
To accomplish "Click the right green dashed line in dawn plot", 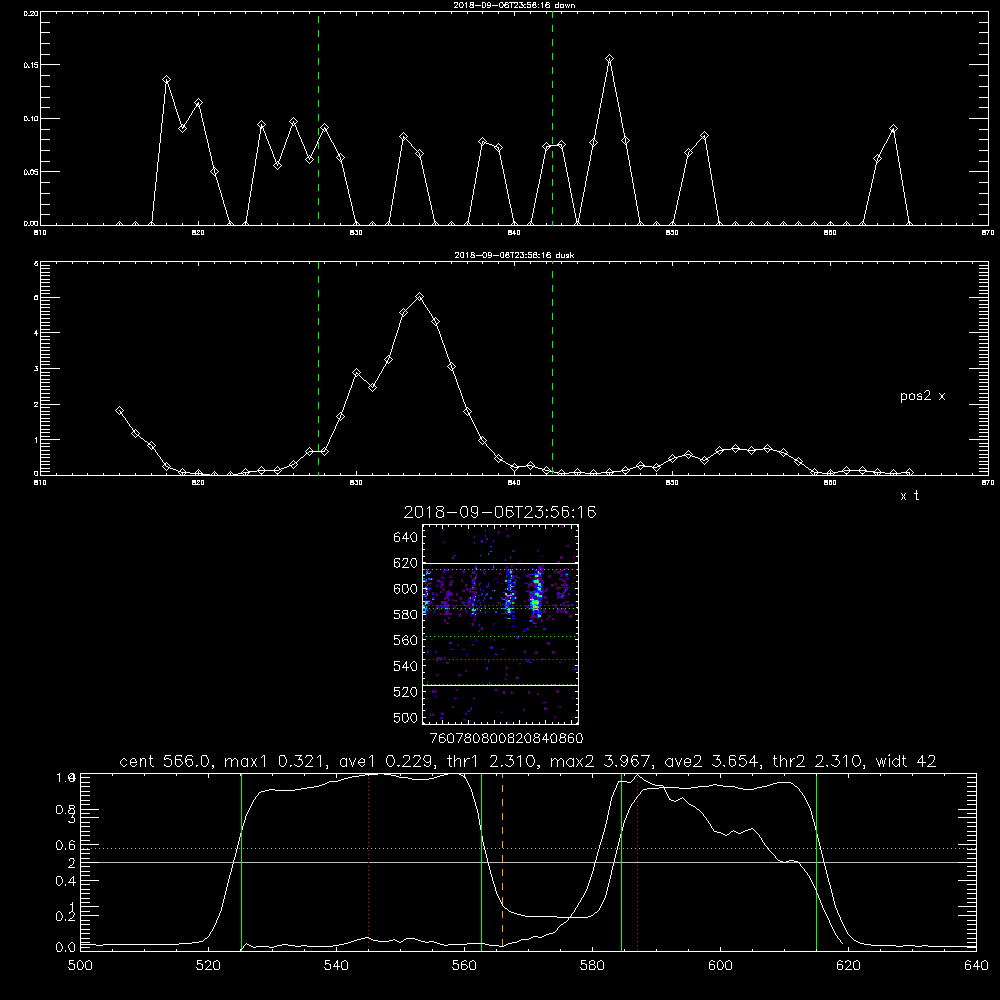I will pos(552,118).
